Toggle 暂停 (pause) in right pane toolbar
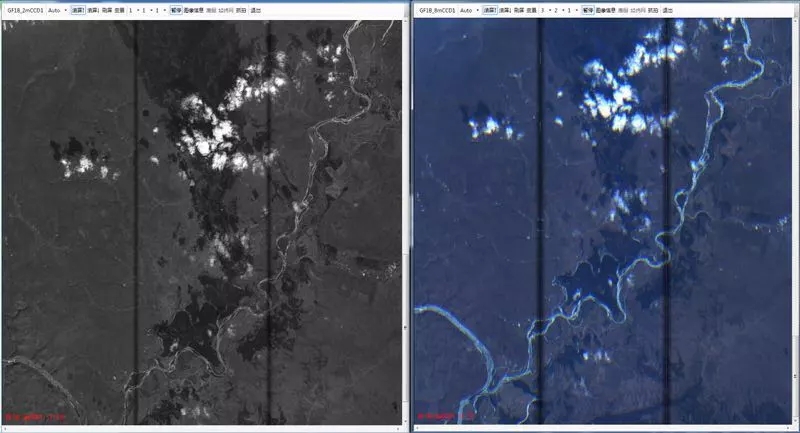The height and width of the screenshot is (433, 800). point(587,10)
